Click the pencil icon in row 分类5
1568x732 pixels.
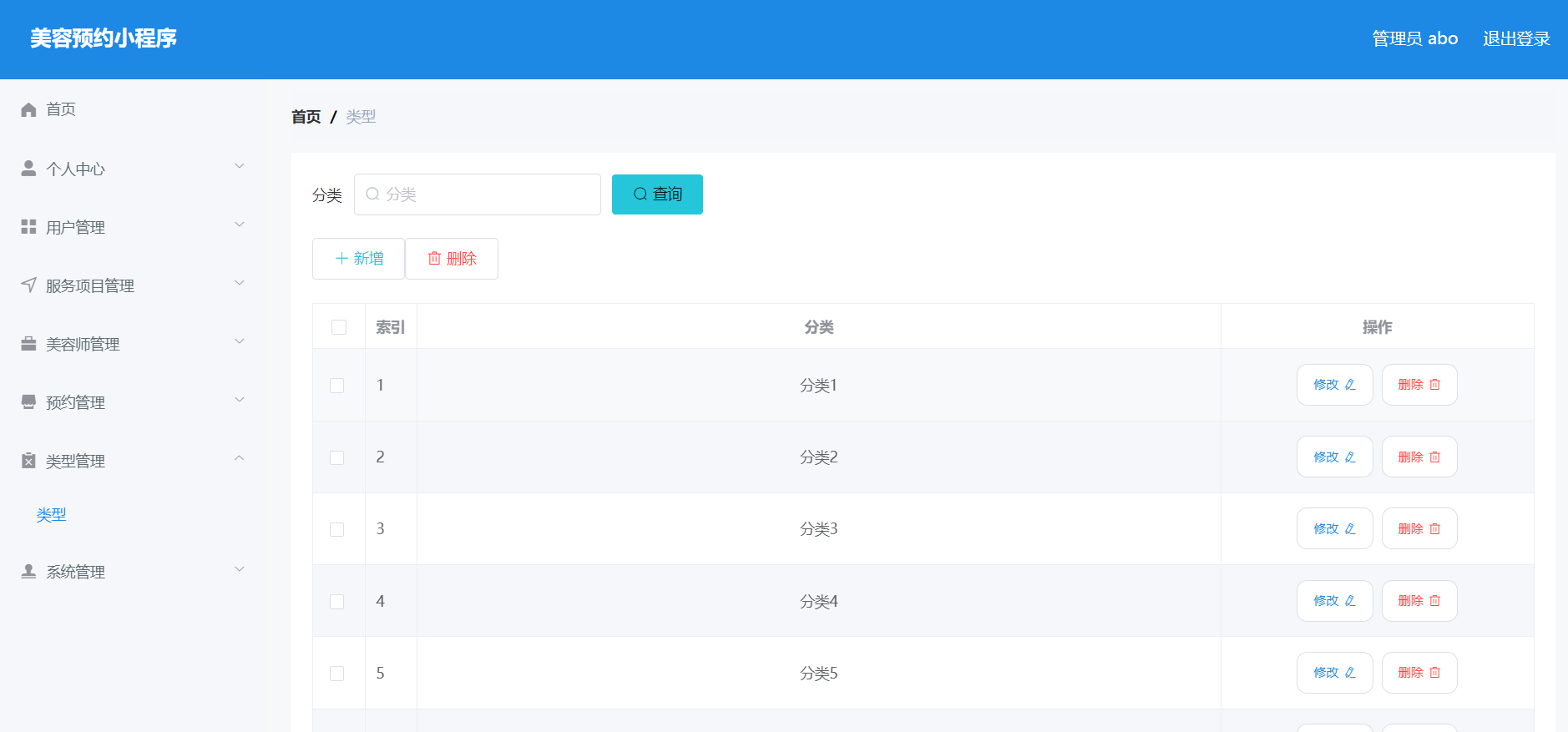[1350, 673]
